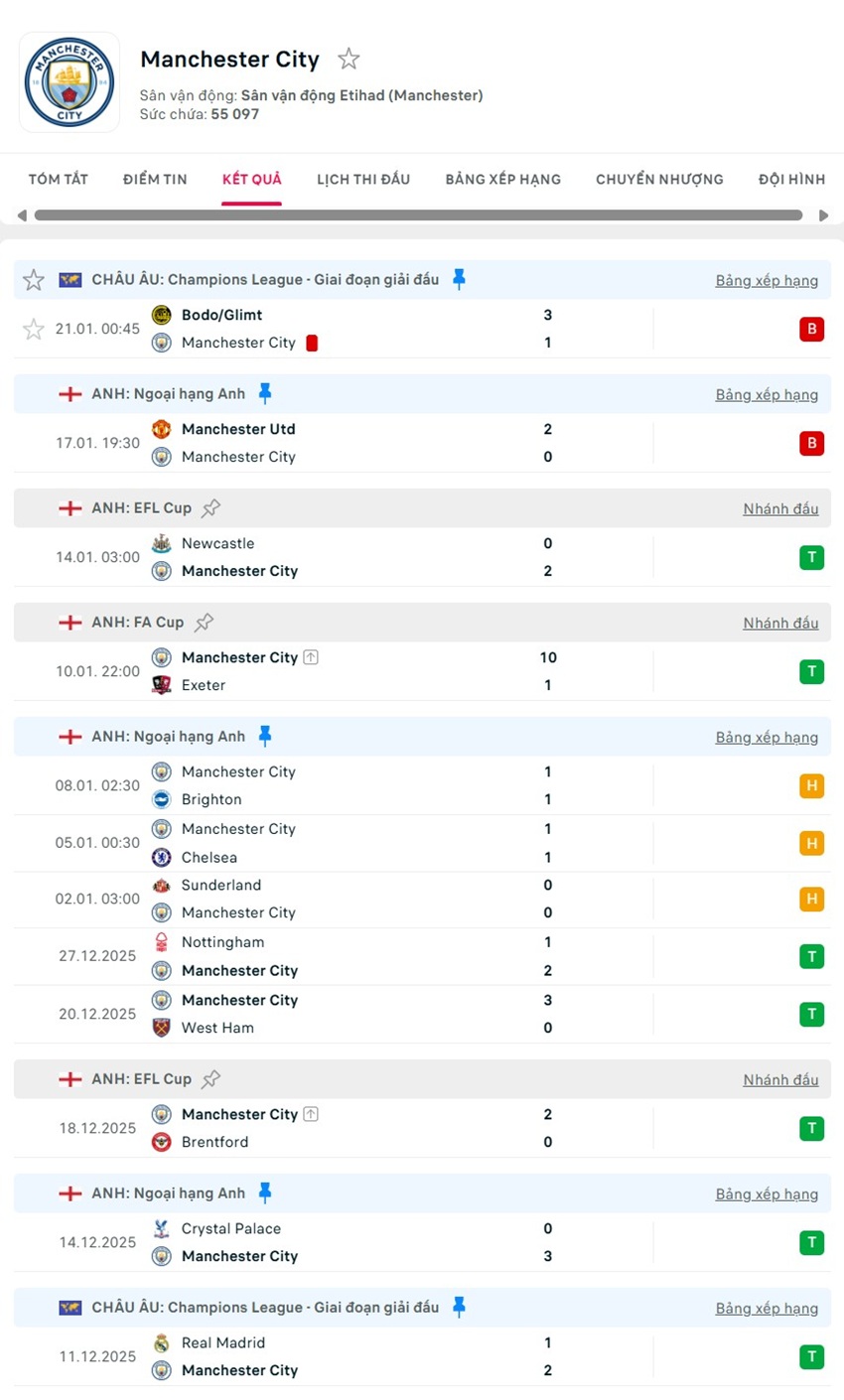The width and height of the screenshot is (844, 1400).
Task: Click the Chelsea club badge icon
Action: point(161,857)
